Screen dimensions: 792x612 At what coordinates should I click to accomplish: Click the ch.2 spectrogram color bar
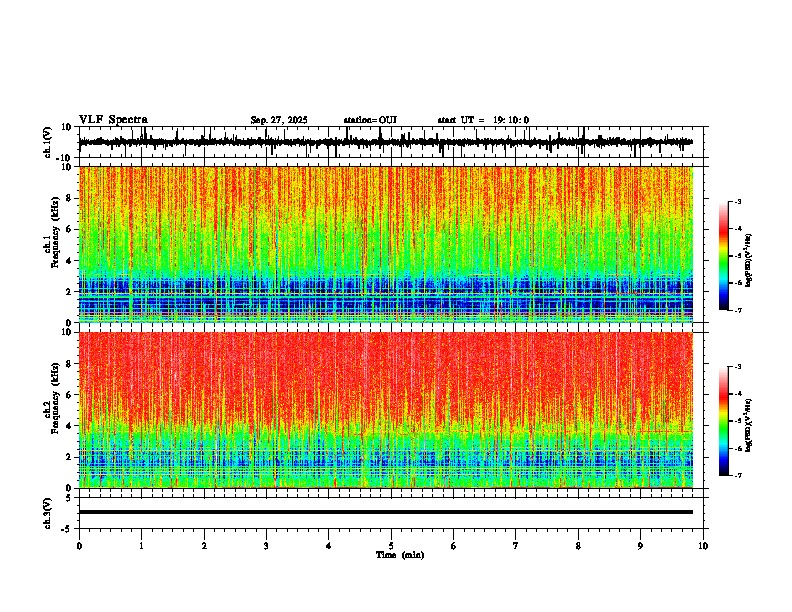tap(724, 421)
